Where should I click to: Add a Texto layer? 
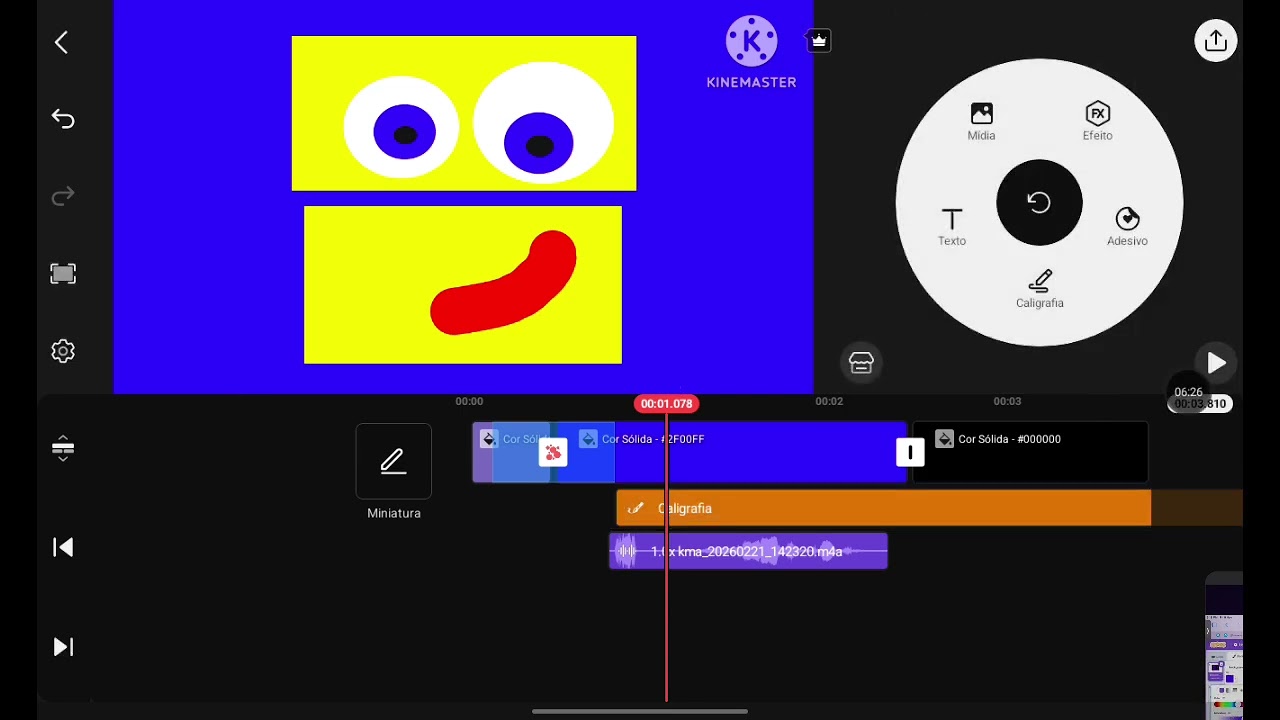(x=952, y=226)
